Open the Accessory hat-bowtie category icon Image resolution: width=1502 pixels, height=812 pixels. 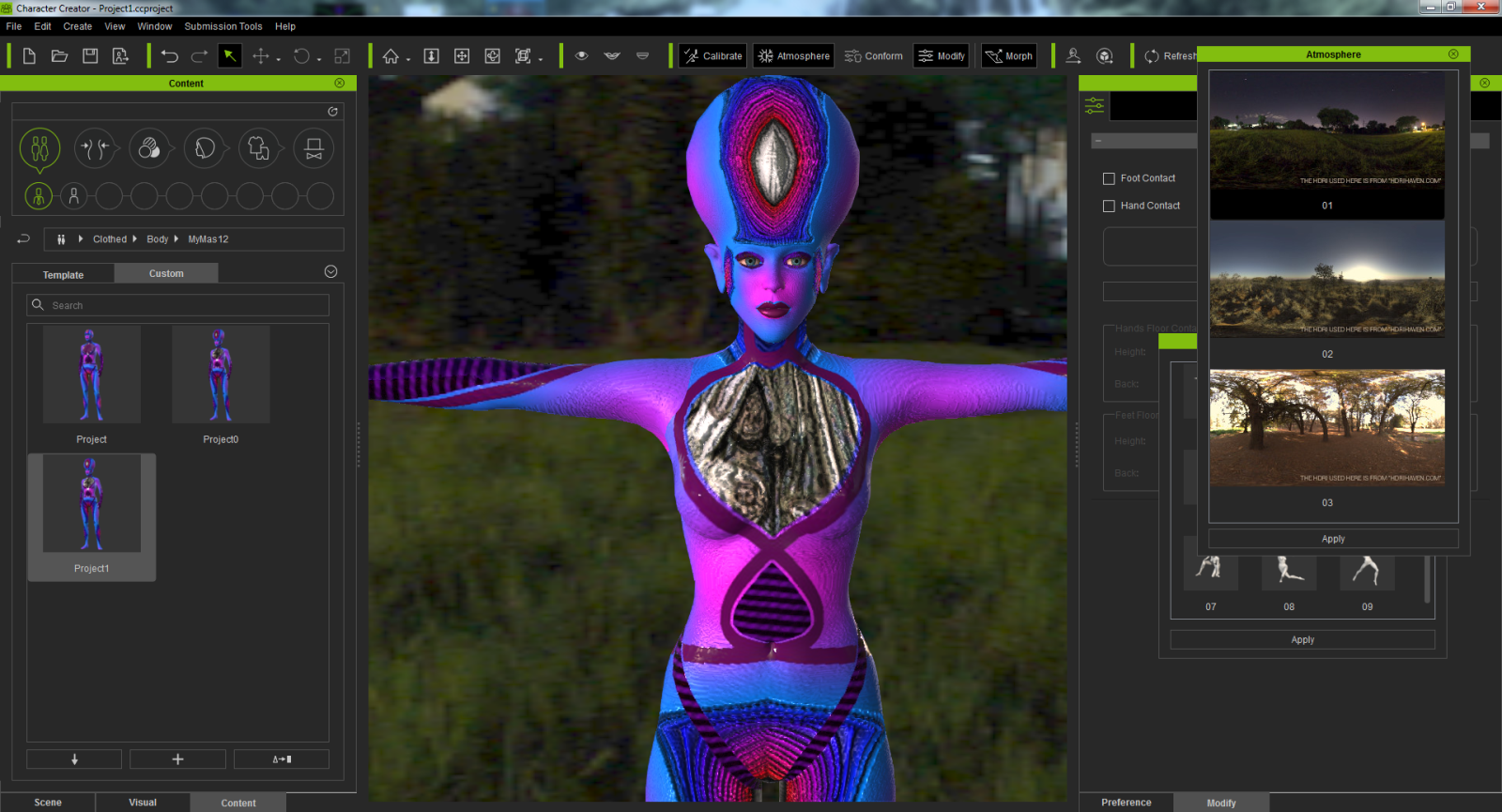click(x=314, y=148)
